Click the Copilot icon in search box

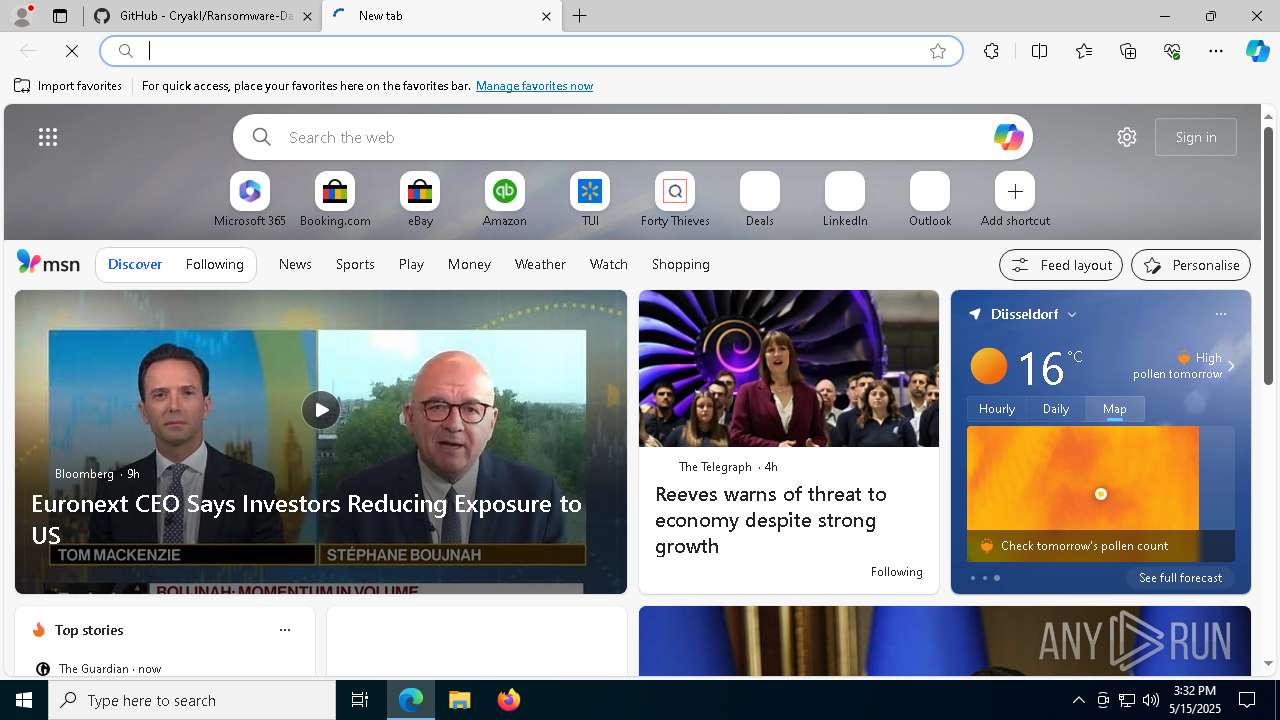(1008, 137)
